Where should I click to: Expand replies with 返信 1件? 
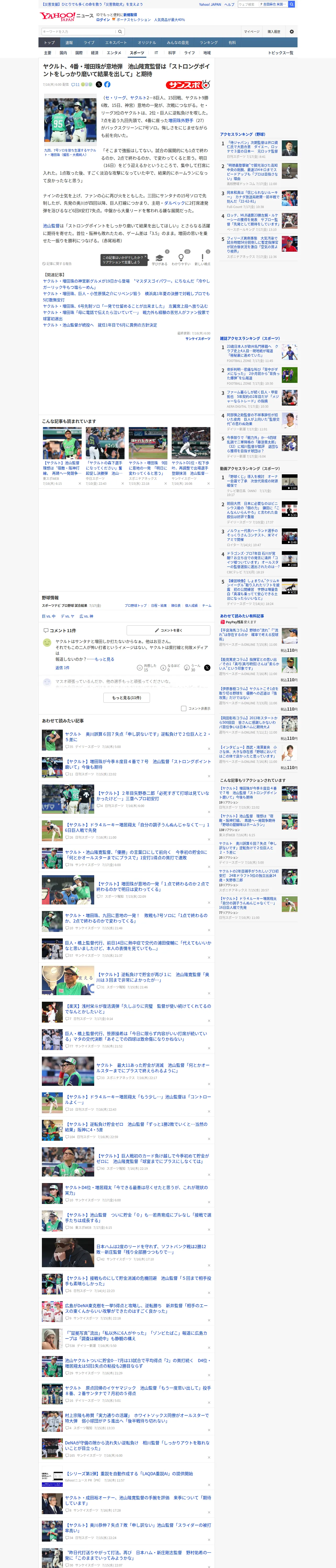[63, 668]
